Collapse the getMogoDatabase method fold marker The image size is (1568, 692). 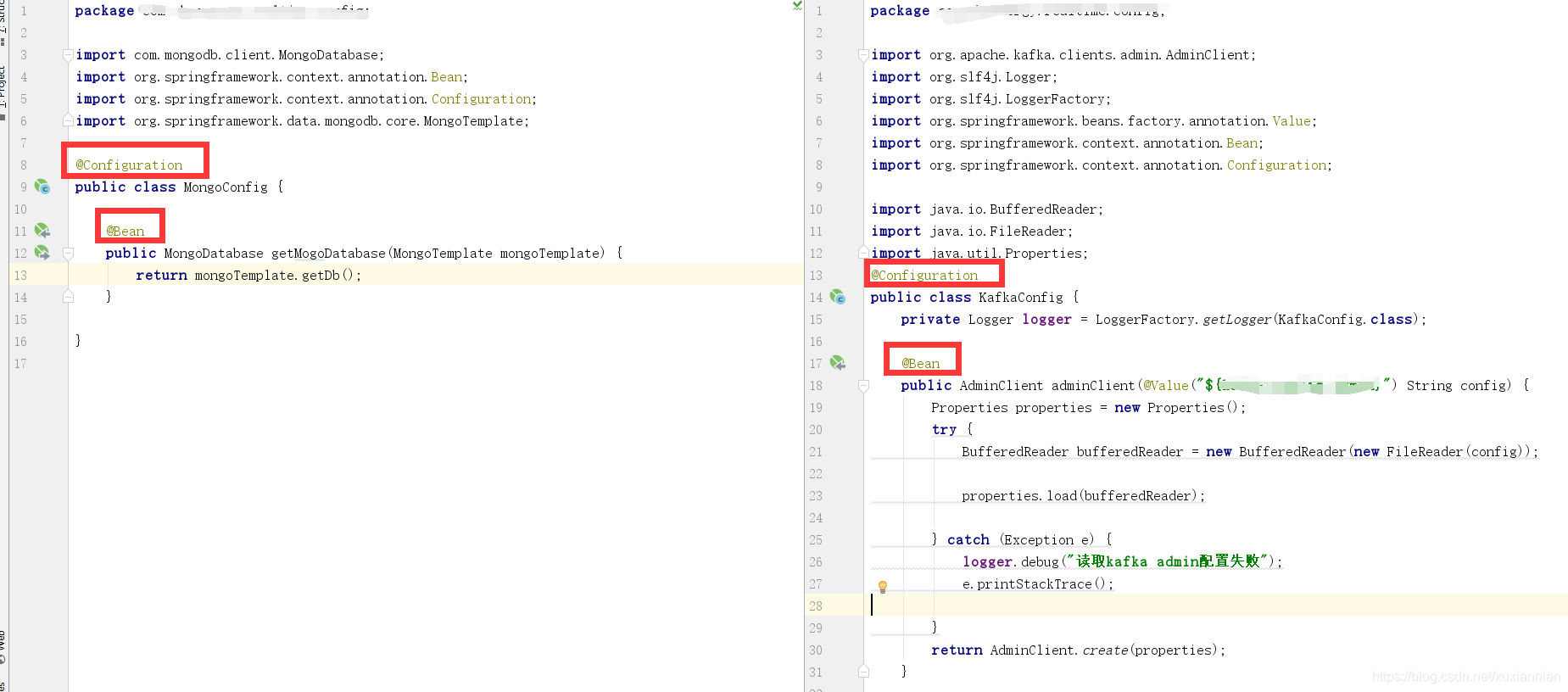click(68, 253)
